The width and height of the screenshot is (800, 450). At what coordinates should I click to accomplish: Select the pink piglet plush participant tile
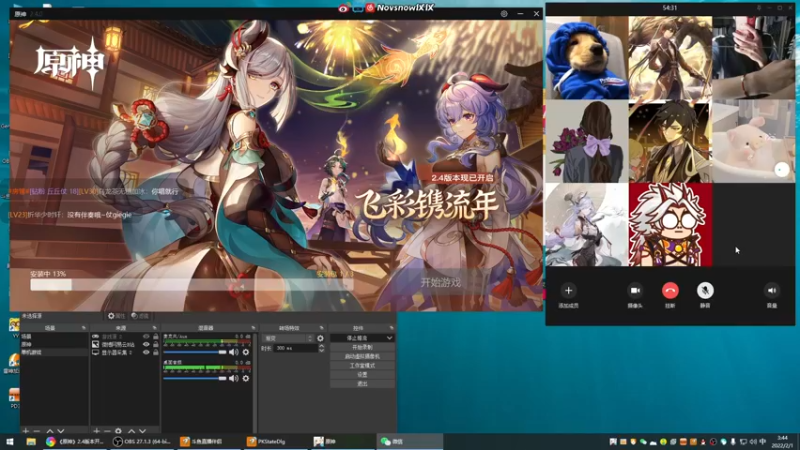coord(754,141)
